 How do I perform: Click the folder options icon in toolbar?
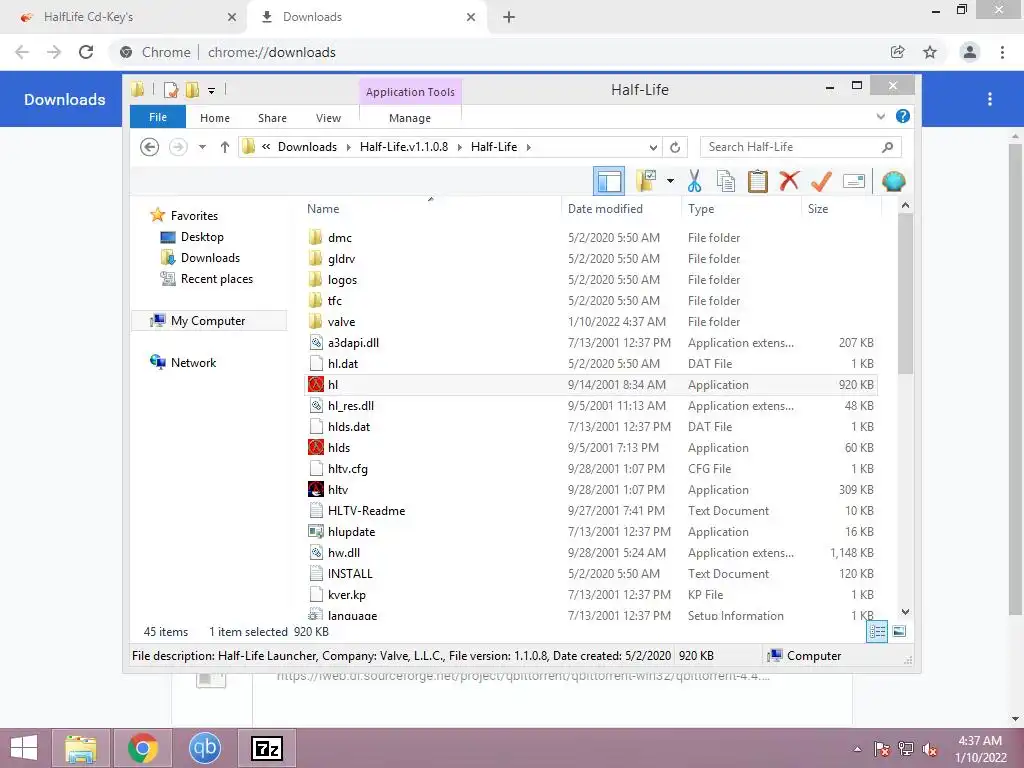pyautogui.click(x=646, y=181)
